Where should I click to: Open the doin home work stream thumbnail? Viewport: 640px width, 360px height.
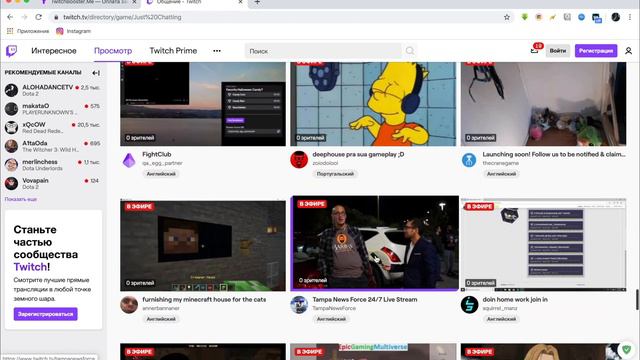pos(543,245)
